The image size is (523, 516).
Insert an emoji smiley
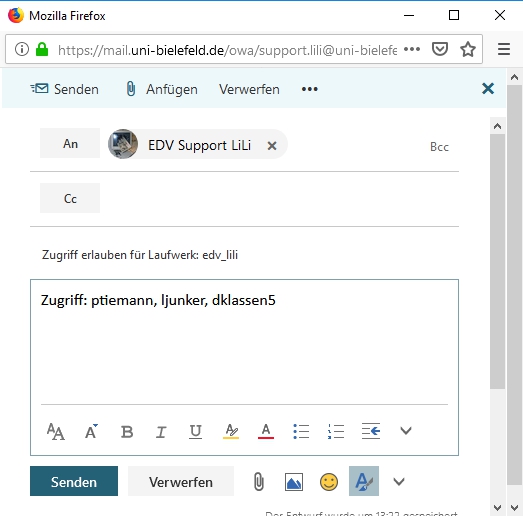(x=329, y=482)
